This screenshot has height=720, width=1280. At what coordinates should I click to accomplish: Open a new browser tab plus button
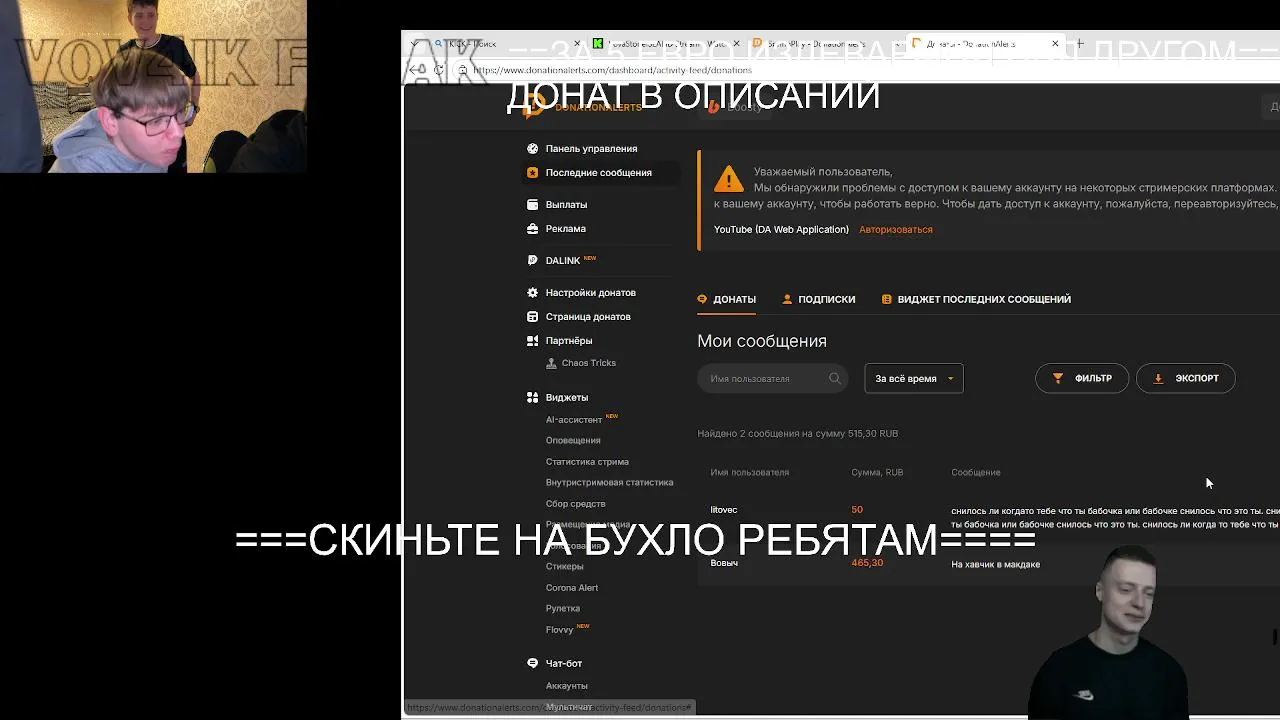coord(1078,43)
